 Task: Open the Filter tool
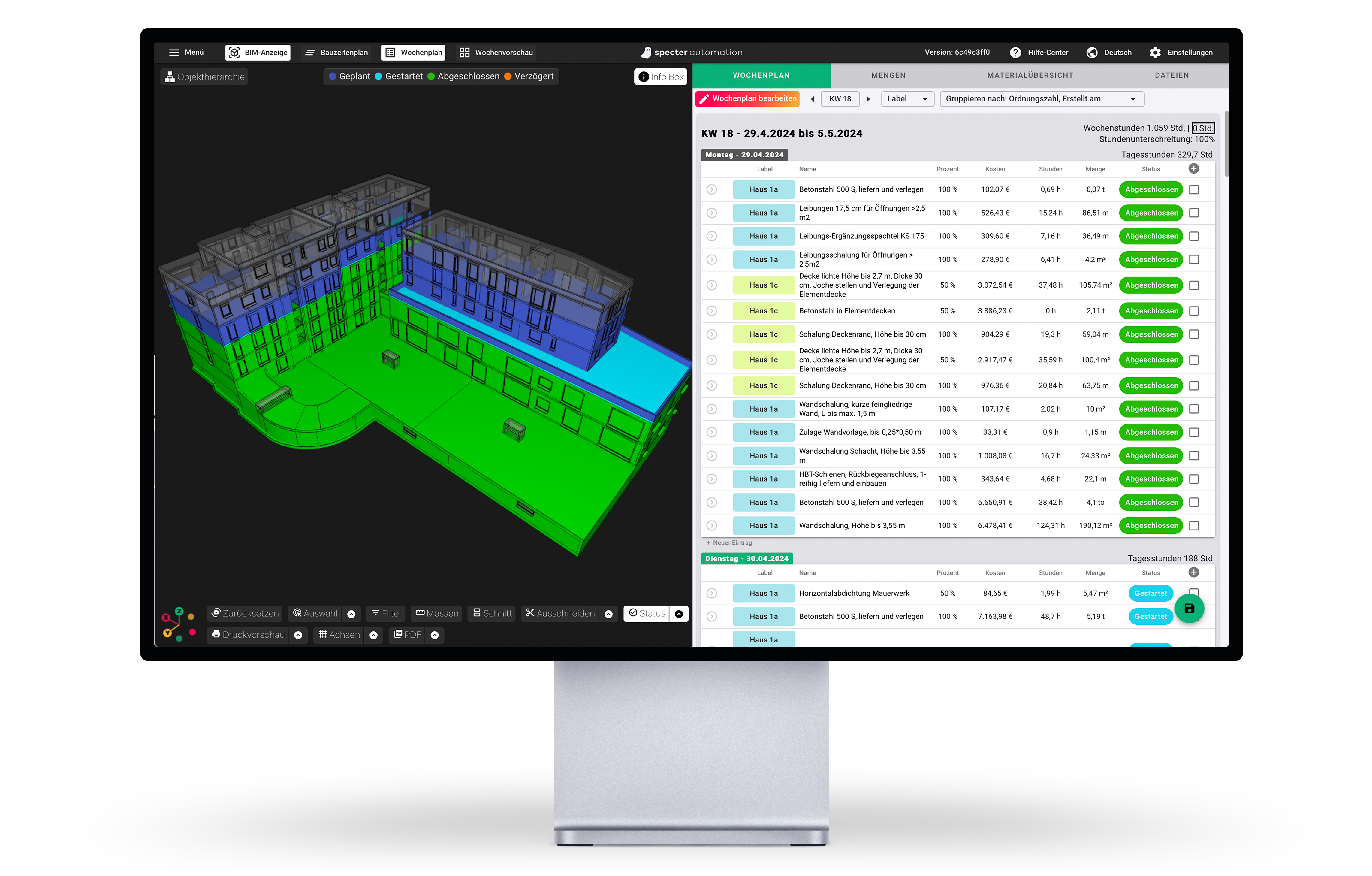386,614
